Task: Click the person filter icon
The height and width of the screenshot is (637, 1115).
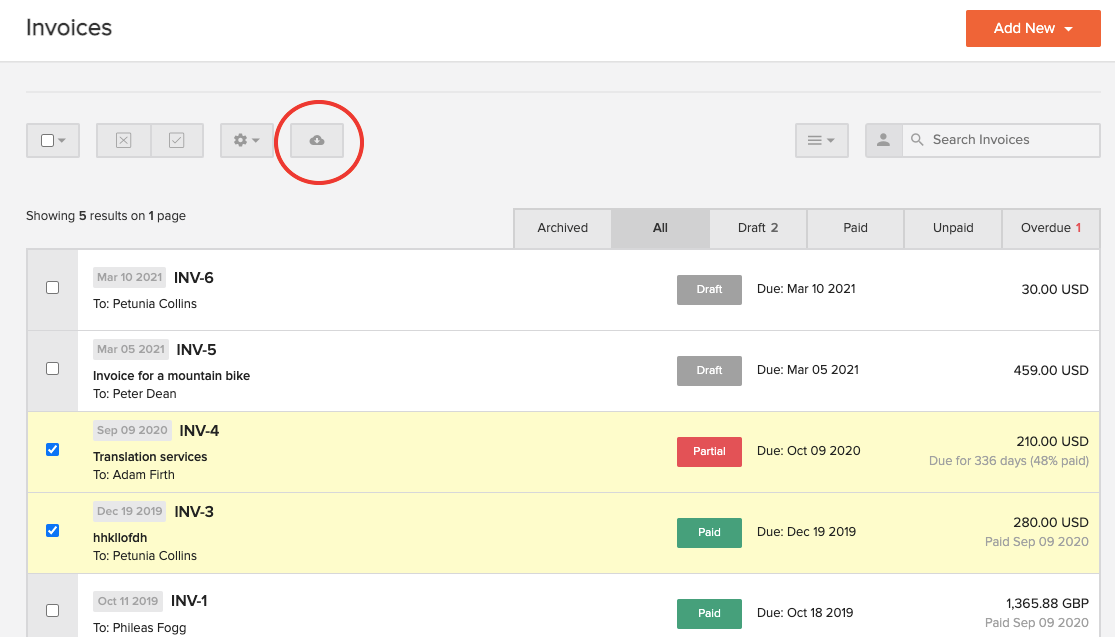Action: [883, 140]
